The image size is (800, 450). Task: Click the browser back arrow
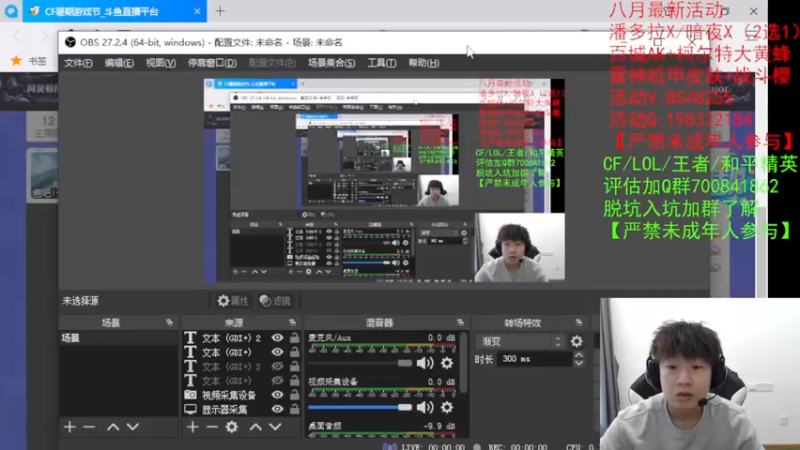pyautogui.click(x=16, y=36)
